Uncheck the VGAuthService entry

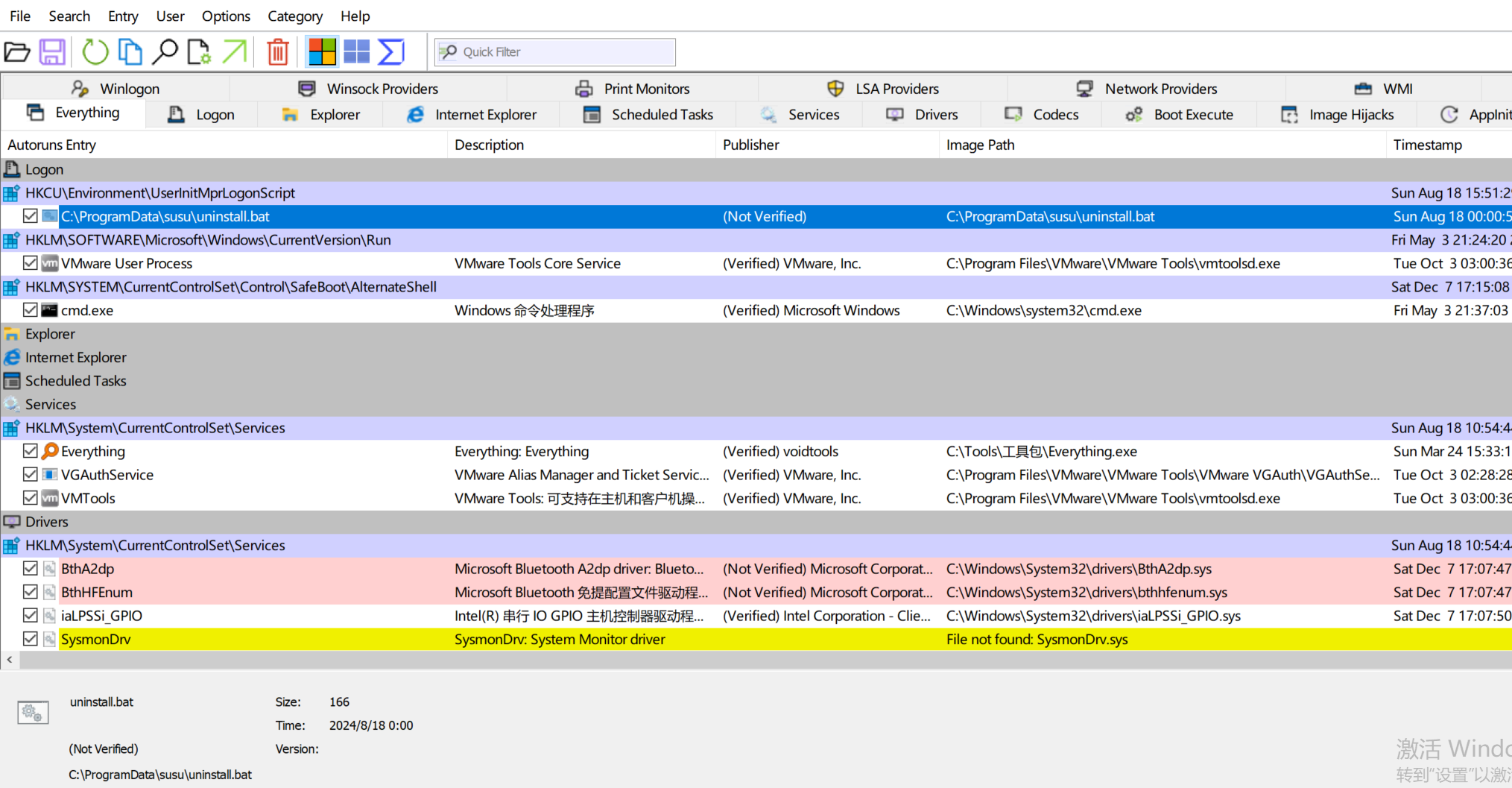(31, 474)
